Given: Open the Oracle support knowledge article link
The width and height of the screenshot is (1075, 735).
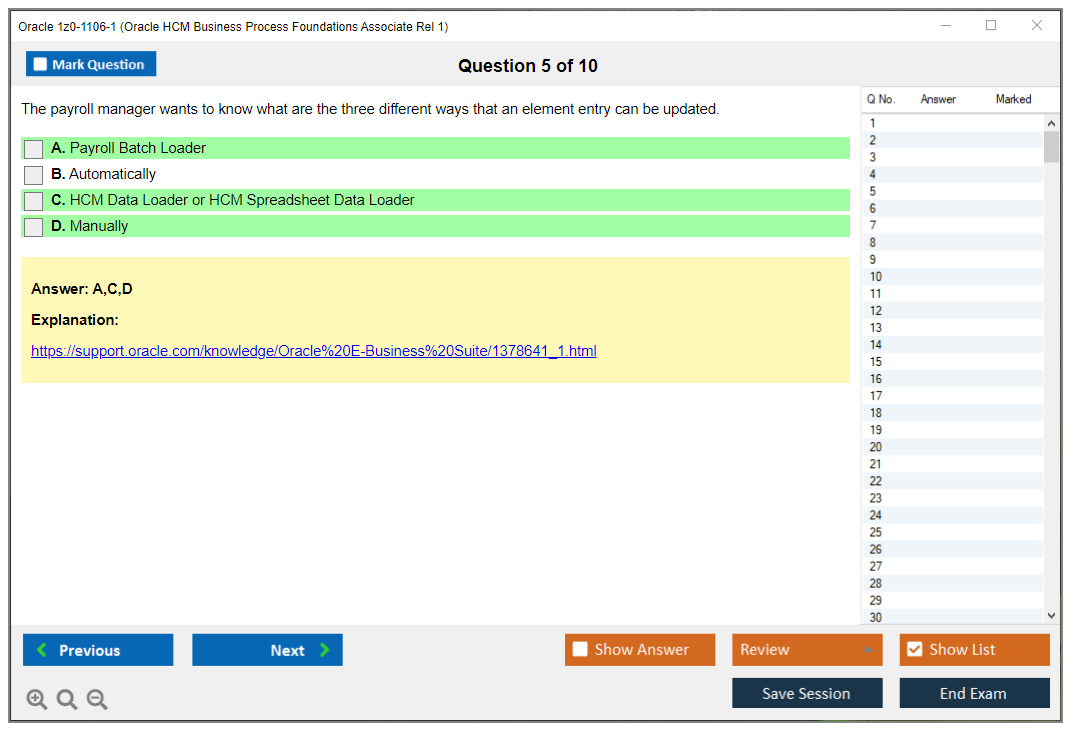Looking at the screenshot, I should (x=313, y=351).
